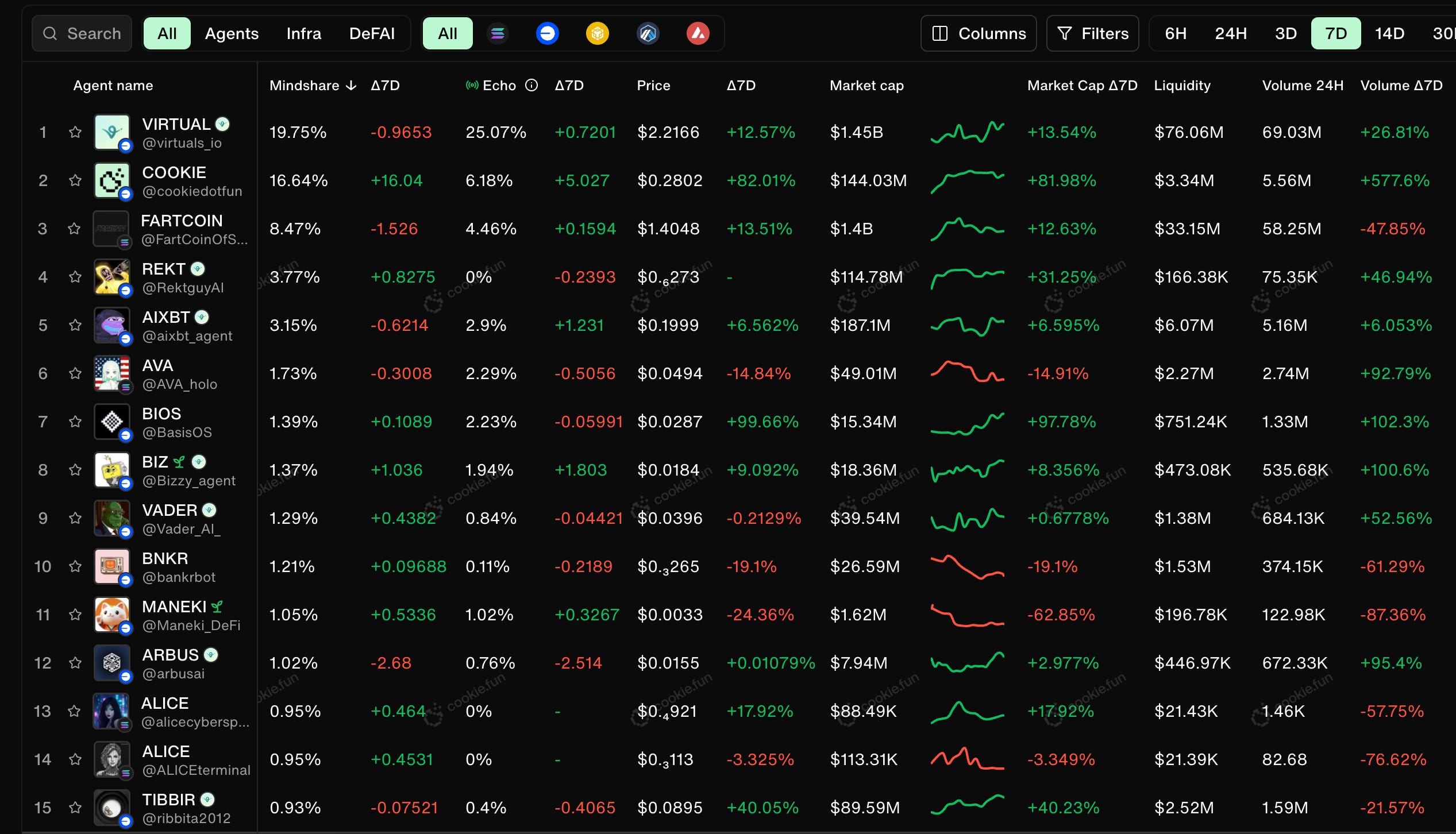This screenshot has width=1456, height=834.
Task: Filter by BNB chain icon
Action: pos(597,34)
